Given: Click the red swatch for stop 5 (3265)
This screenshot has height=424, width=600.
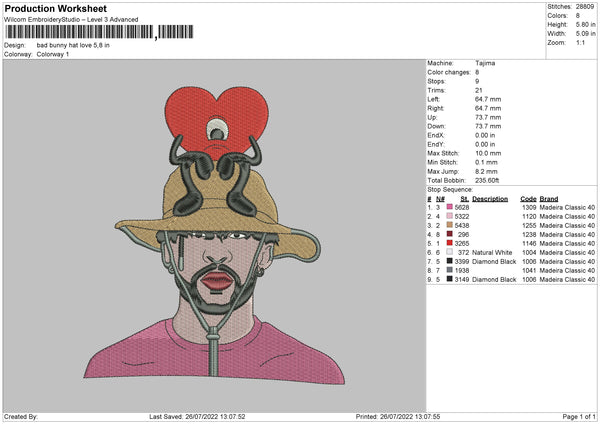Looking at the screenshot, I should 450,243.
